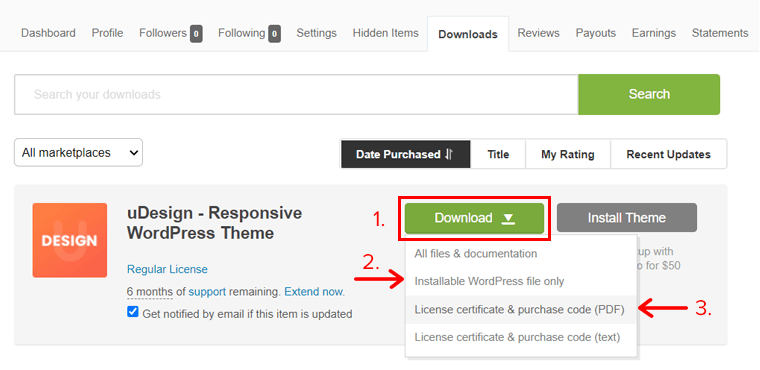760x370 pixels.
Task: Sort downloads by Title
Action: pos(498,154)
